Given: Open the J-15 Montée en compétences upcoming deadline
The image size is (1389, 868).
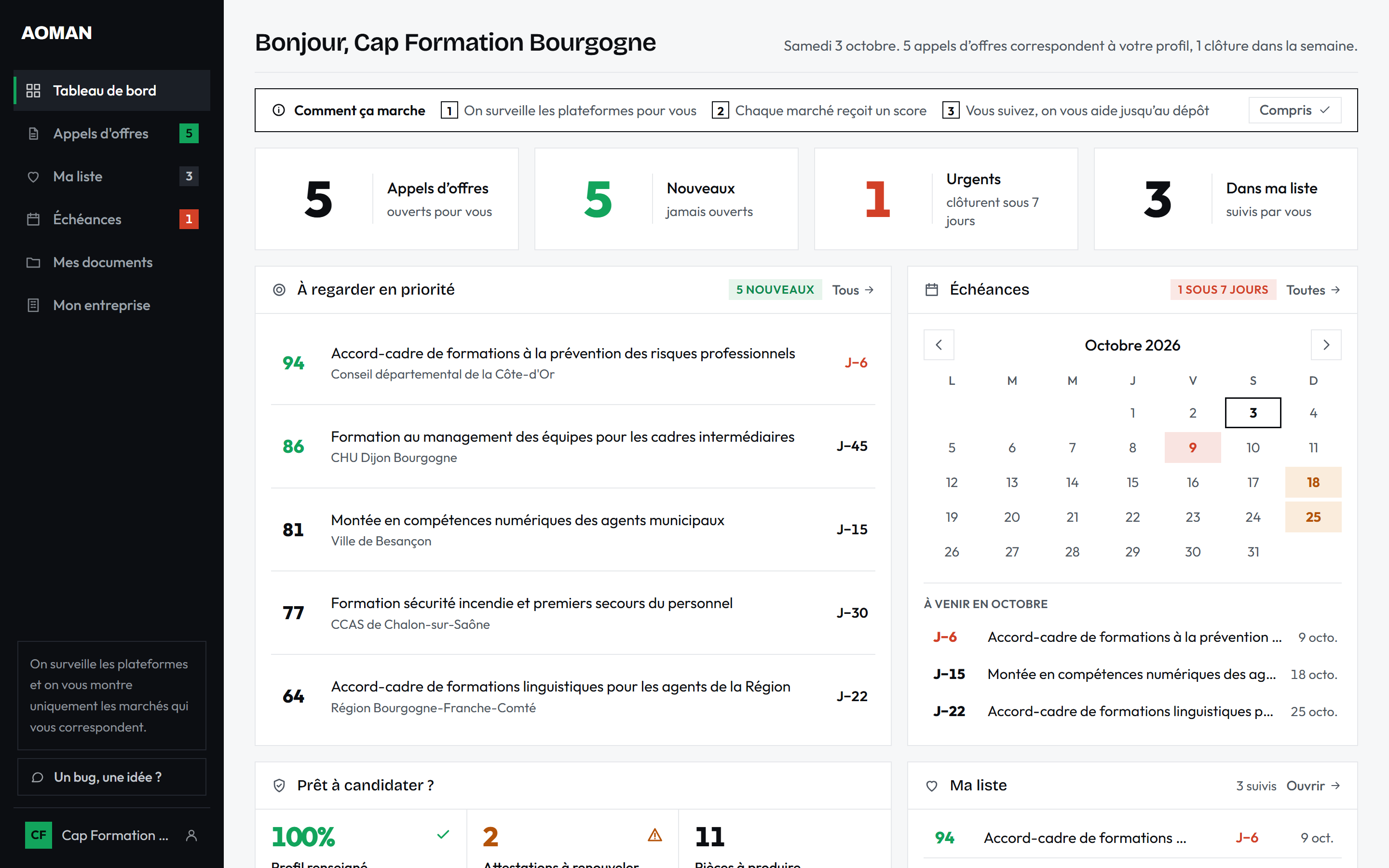Looking at the screenshot, I should 1132,675.
